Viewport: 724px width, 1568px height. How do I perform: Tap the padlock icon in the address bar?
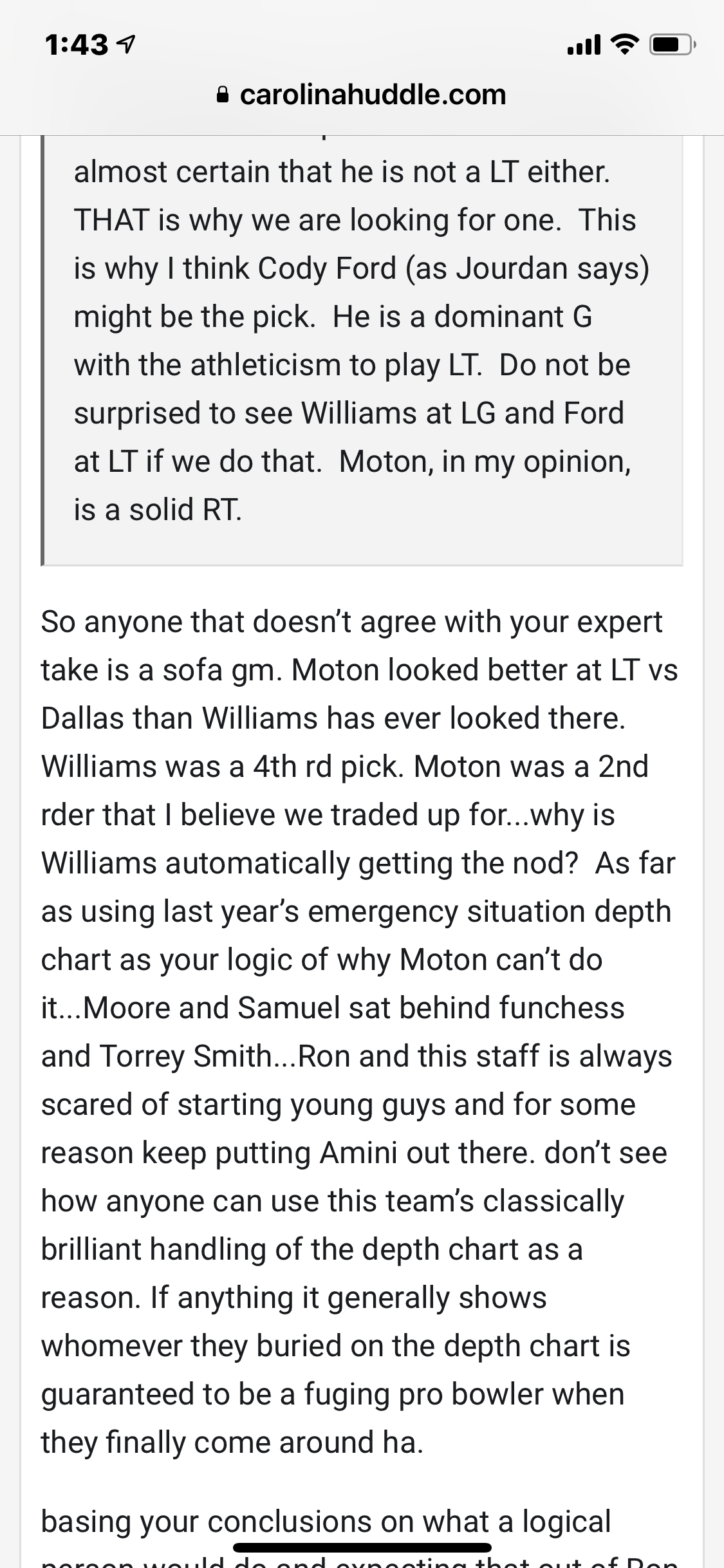coord(223,95)
